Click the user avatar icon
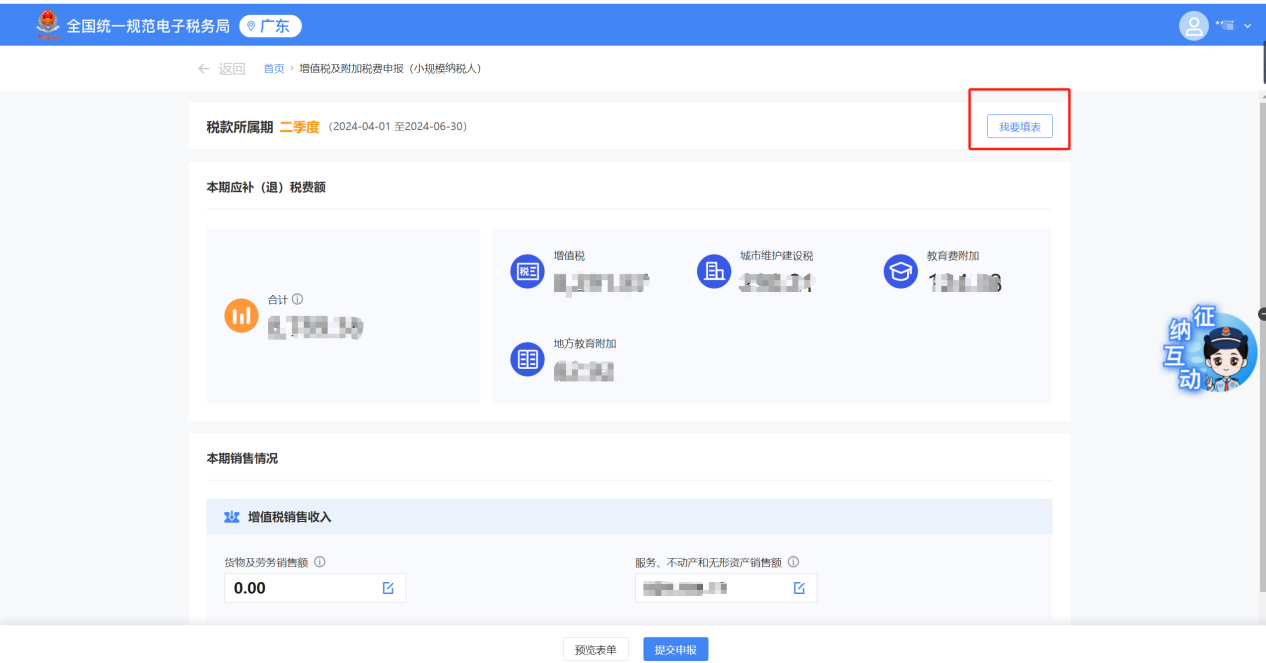This screenshot has width=1266, height=663. [1194, 25]
